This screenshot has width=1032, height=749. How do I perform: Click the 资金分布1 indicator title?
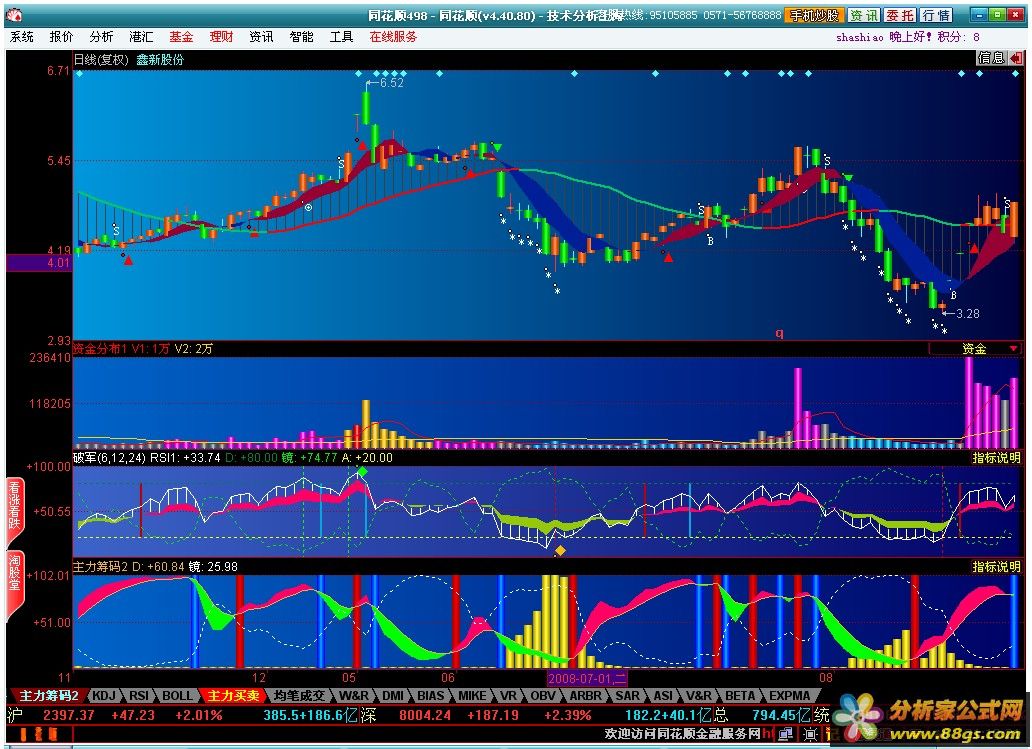(x=99, y=349)
